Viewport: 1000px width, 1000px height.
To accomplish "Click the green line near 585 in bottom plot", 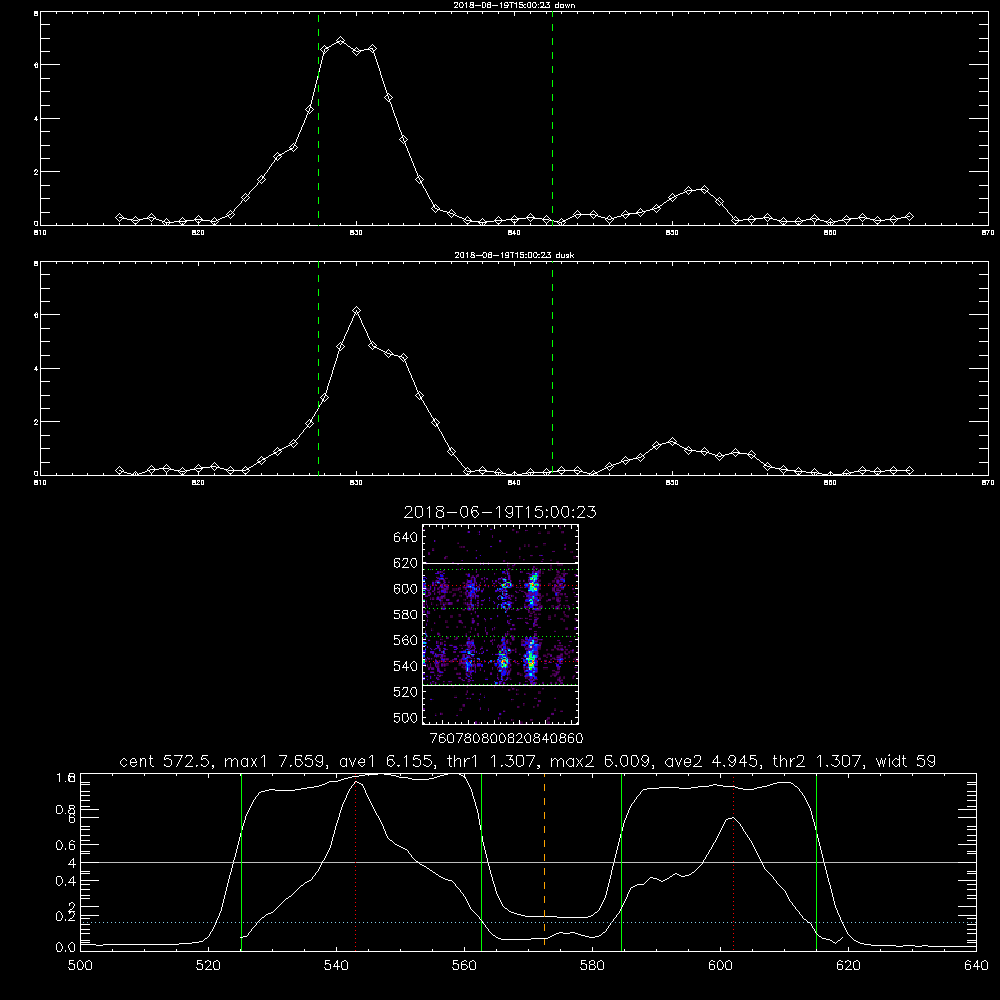I will click(621, 861).
